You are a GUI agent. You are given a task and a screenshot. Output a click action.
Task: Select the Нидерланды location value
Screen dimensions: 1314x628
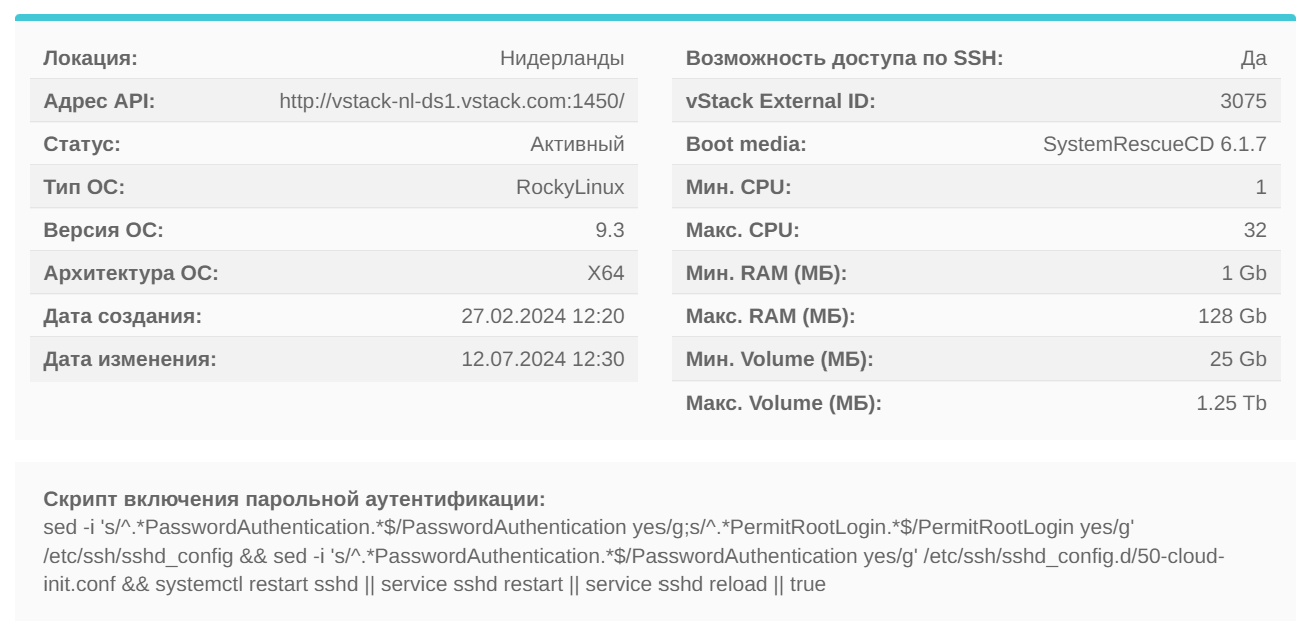562,58
